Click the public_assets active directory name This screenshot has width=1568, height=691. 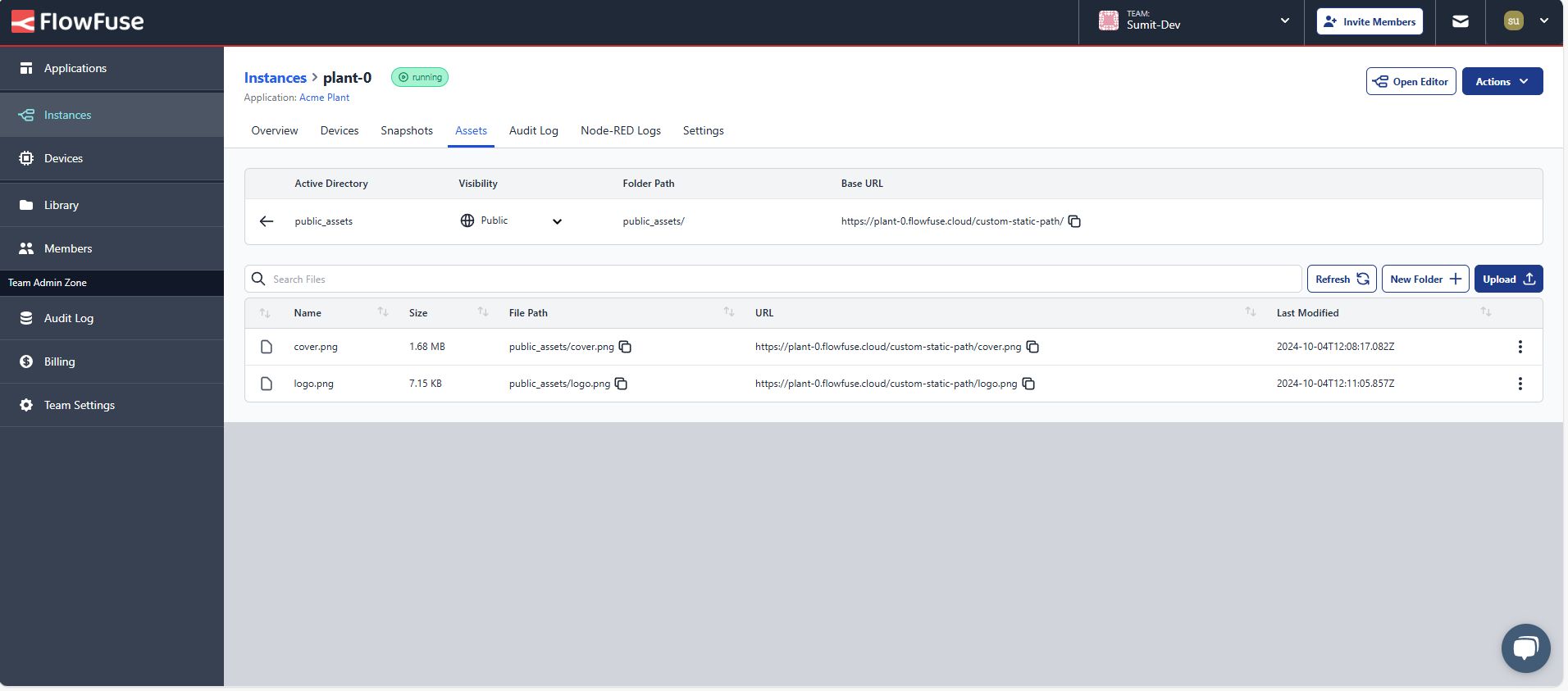[323, 221]
